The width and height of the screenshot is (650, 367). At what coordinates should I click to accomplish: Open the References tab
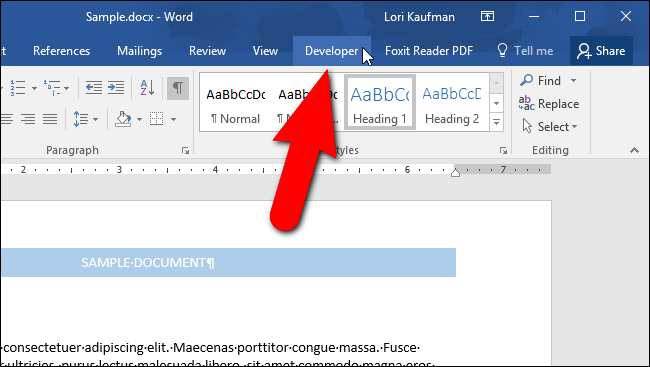61,51
